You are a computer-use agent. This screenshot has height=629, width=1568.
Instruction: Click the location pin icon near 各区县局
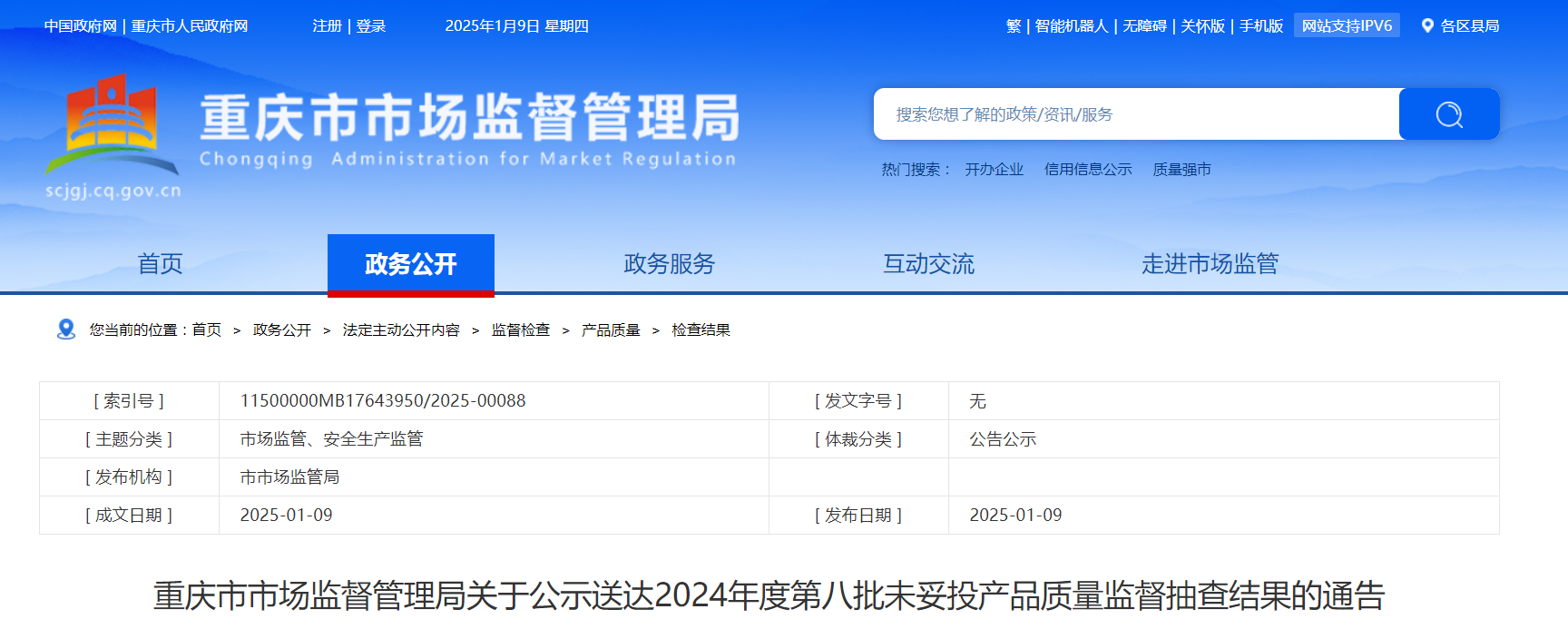coord(1427,26)
